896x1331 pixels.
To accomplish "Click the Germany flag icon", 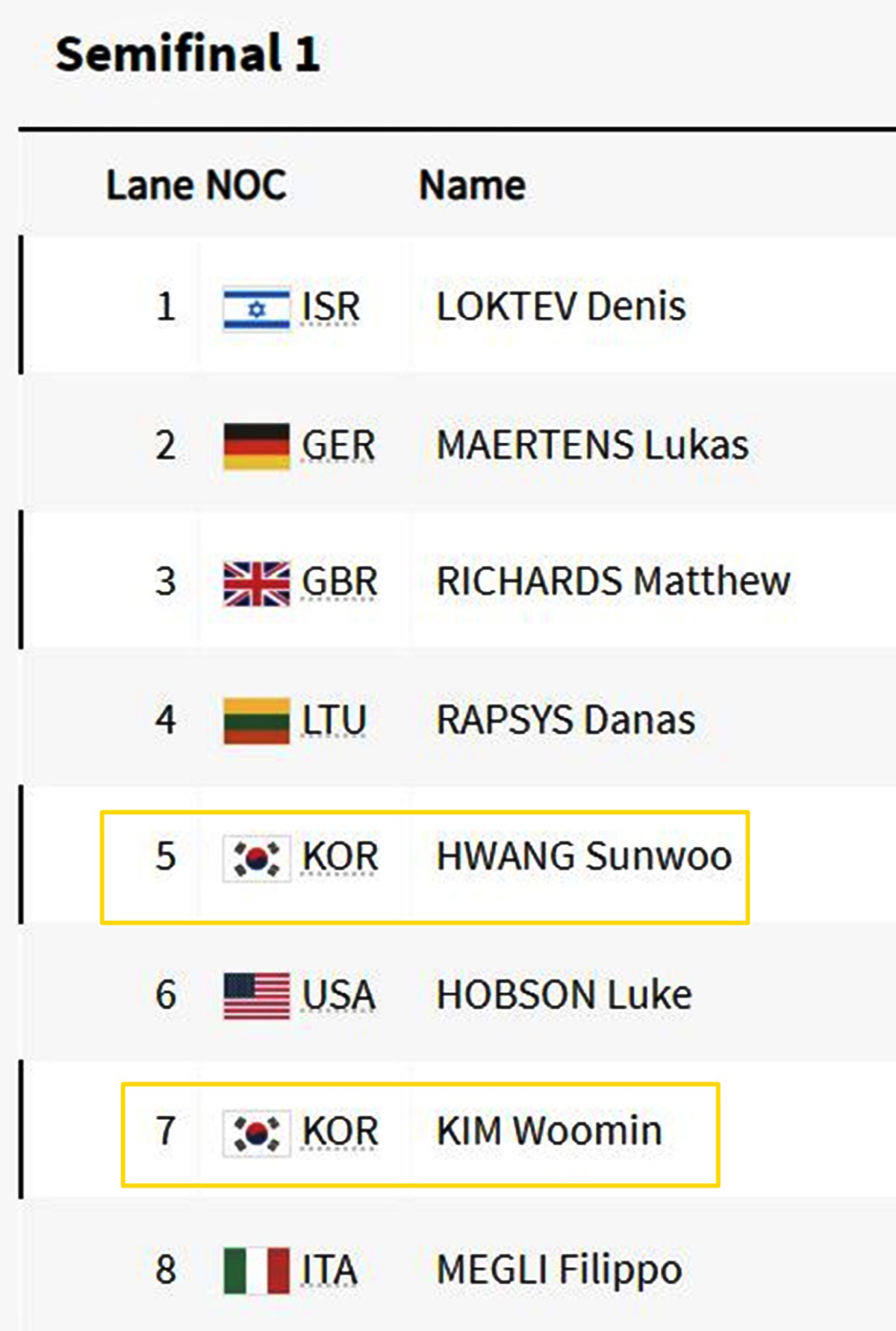I will pos(256,446).
